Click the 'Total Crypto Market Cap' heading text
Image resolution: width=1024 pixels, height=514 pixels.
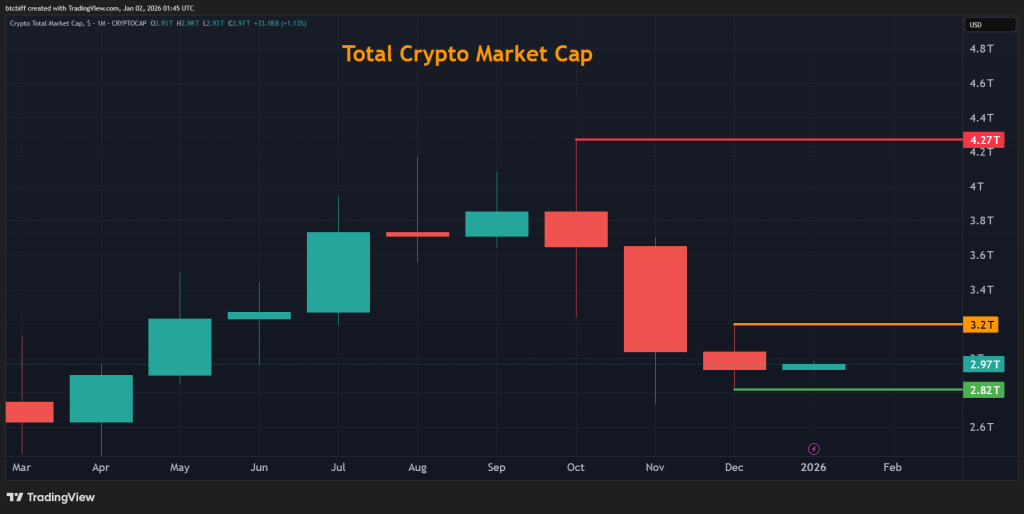467,54
